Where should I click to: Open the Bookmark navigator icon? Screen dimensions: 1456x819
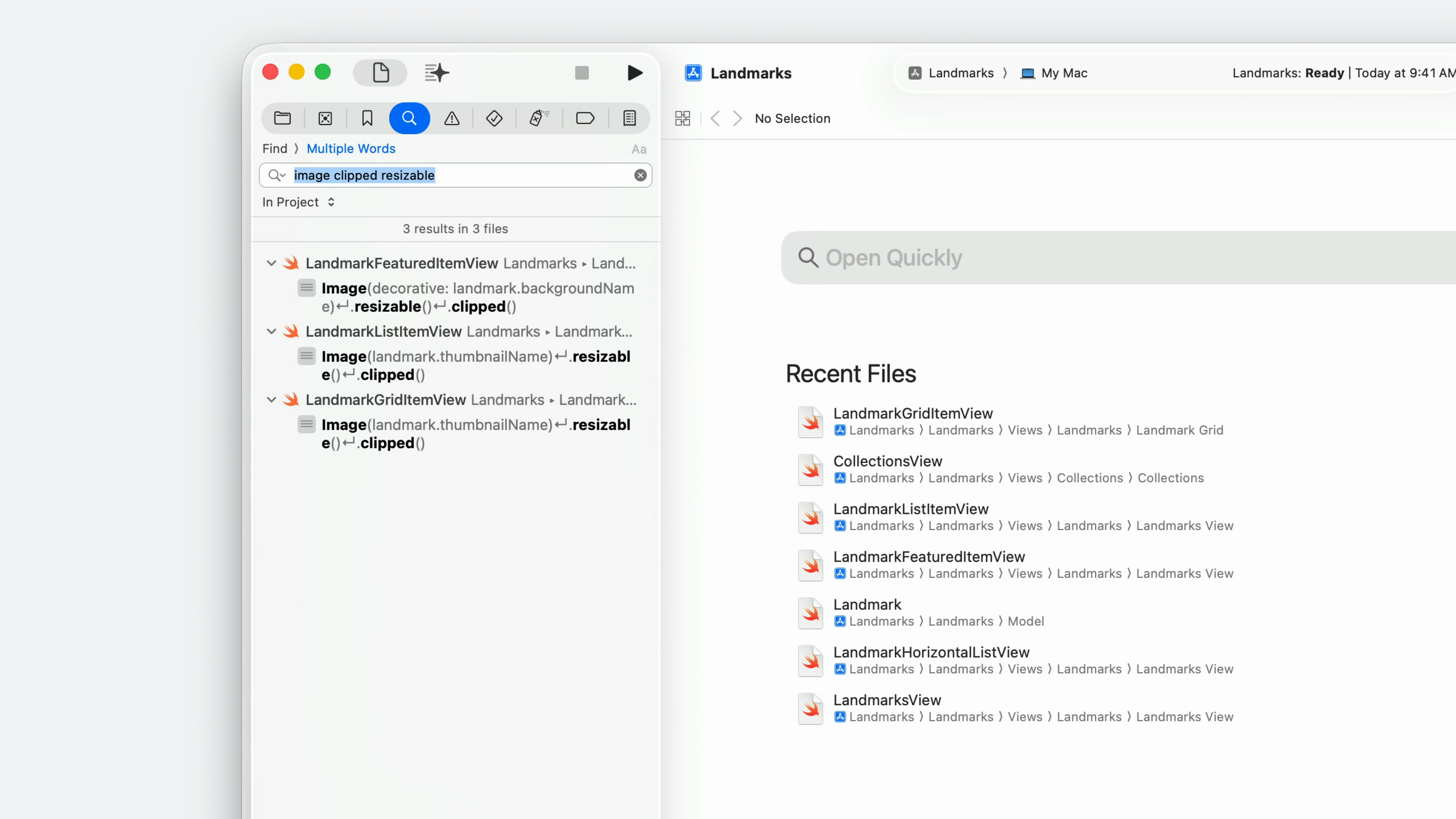point(367,118)
